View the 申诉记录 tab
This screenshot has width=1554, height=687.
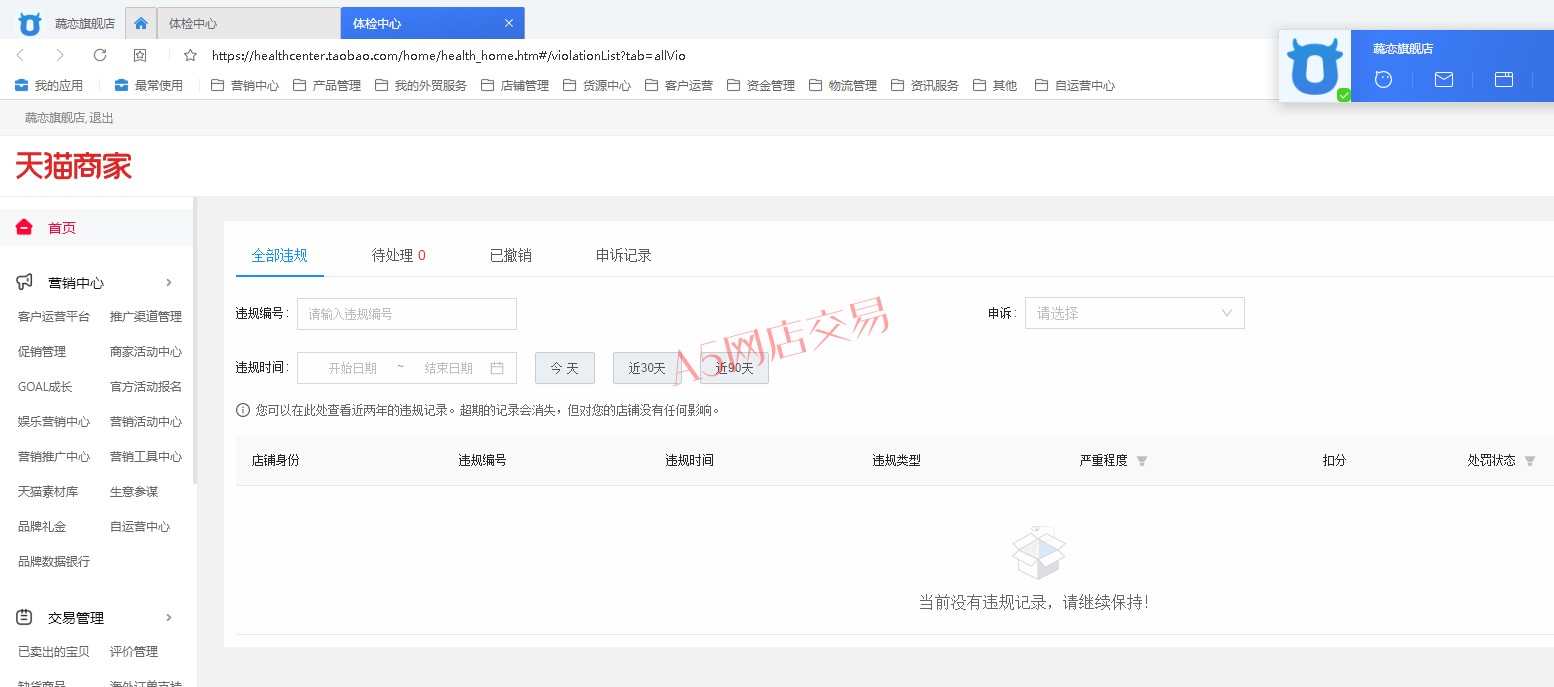click(624, 255)
